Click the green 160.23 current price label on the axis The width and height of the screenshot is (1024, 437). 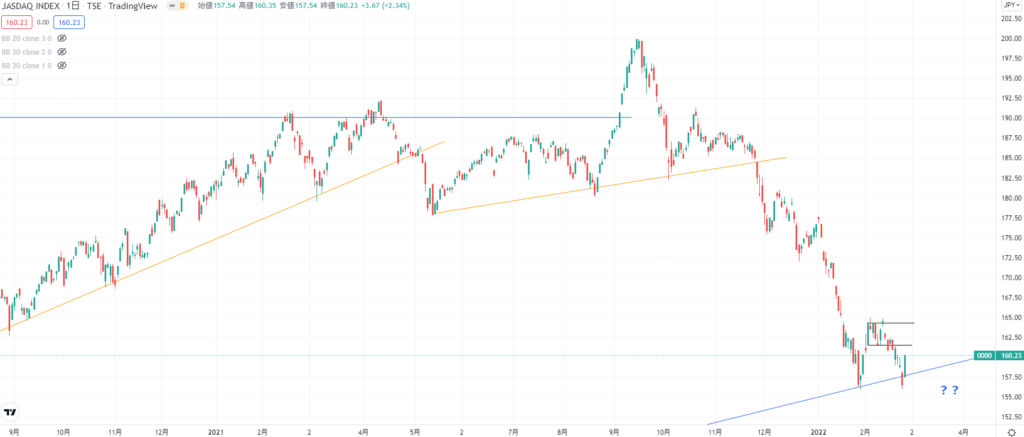click(1010, 355)
